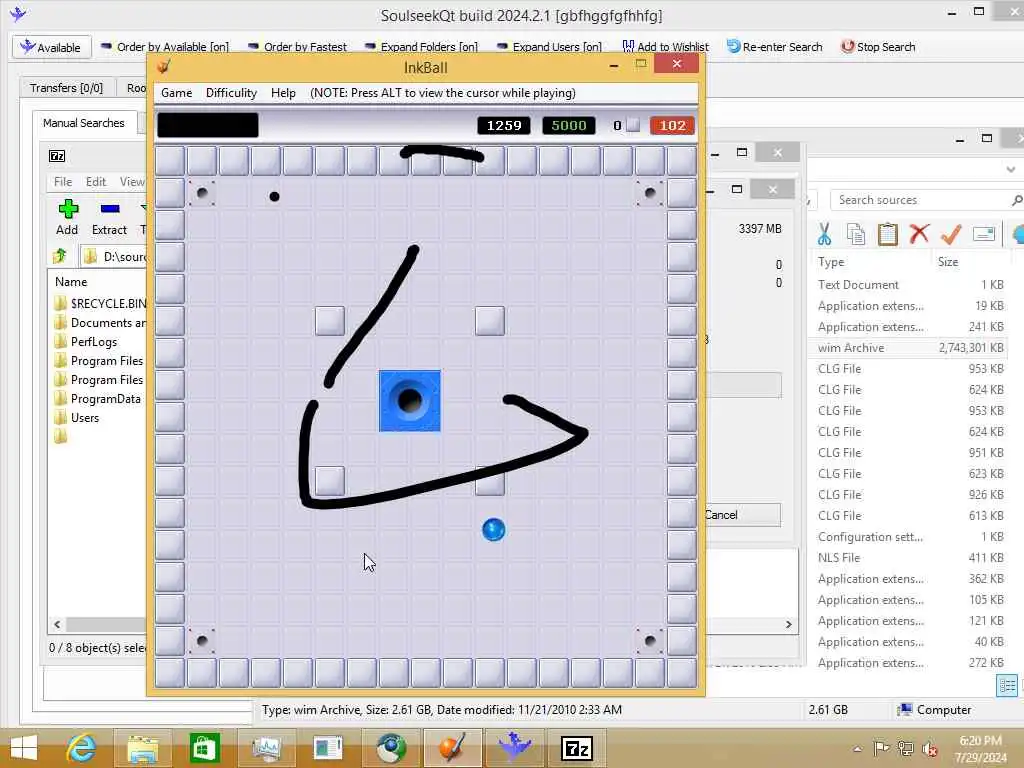Click the 5000 score display in InkBall
The width and height of the screenshot is (1024, 768).
pos(569,125)
